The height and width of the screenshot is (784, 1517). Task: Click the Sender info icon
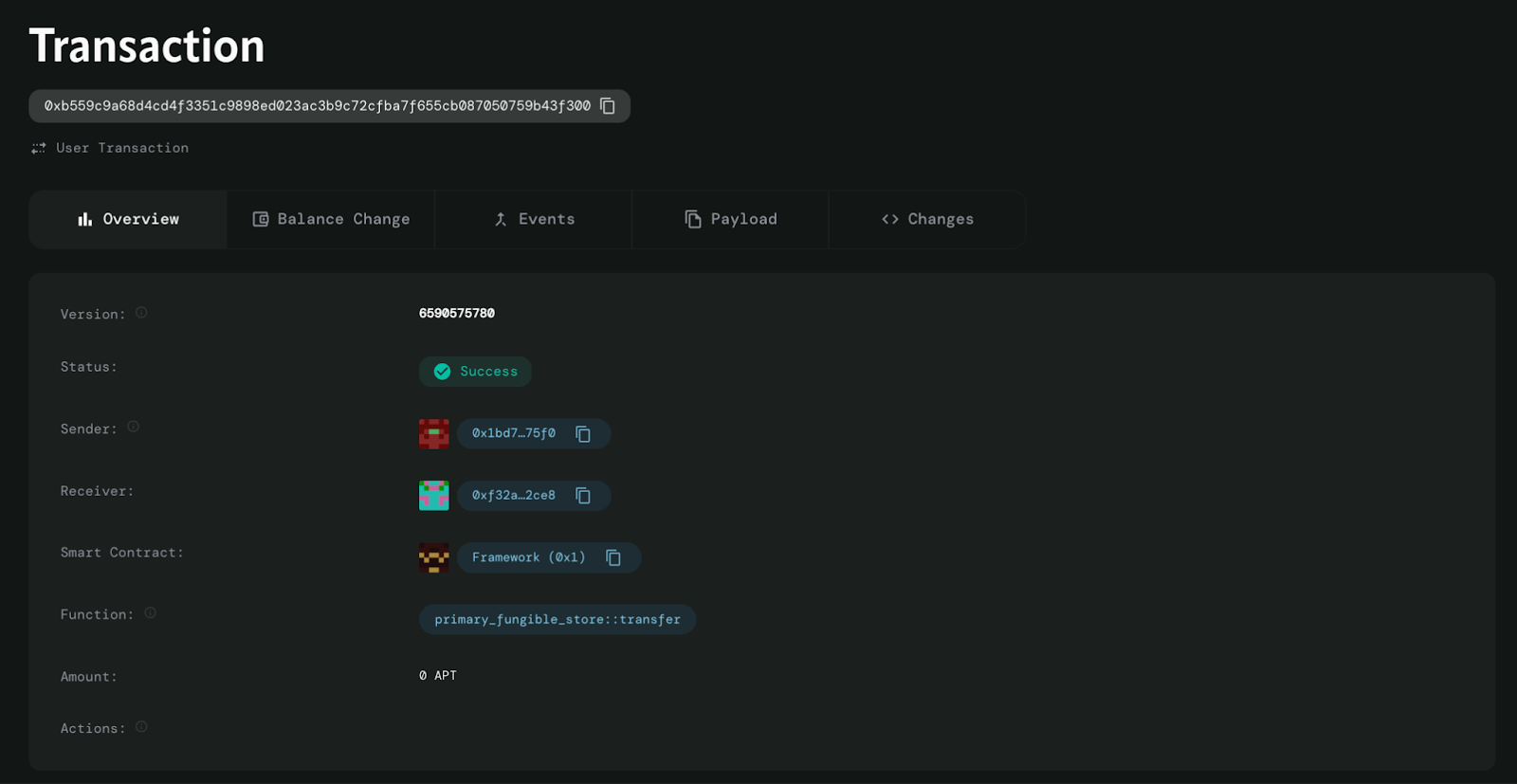click(134, 427)
